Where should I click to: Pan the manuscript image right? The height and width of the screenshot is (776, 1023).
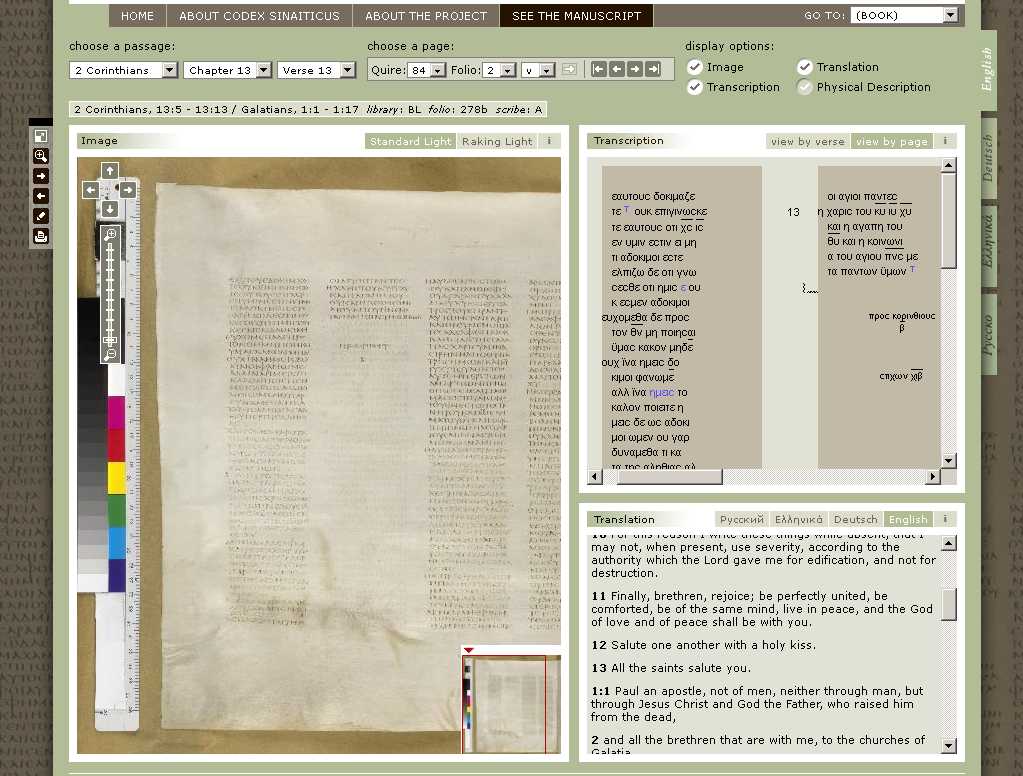click(x=128, y=190)
